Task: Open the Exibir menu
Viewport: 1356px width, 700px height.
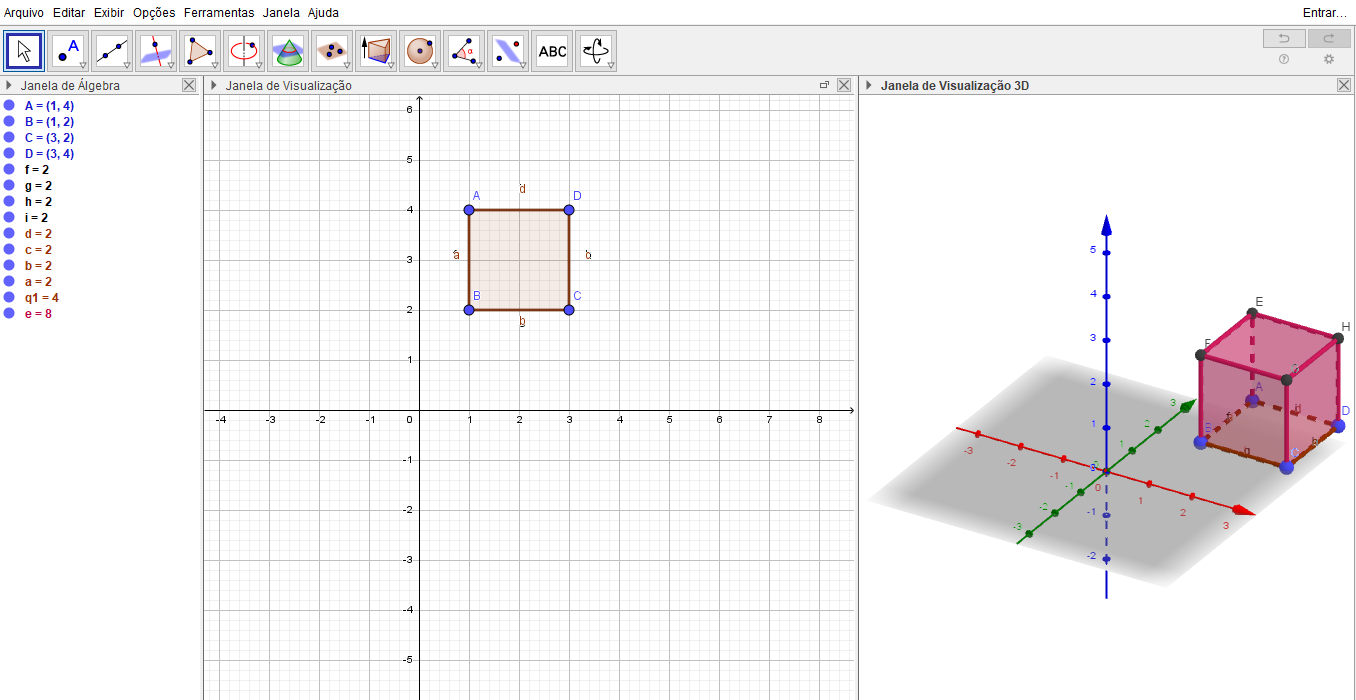Action: pos(109,13)
